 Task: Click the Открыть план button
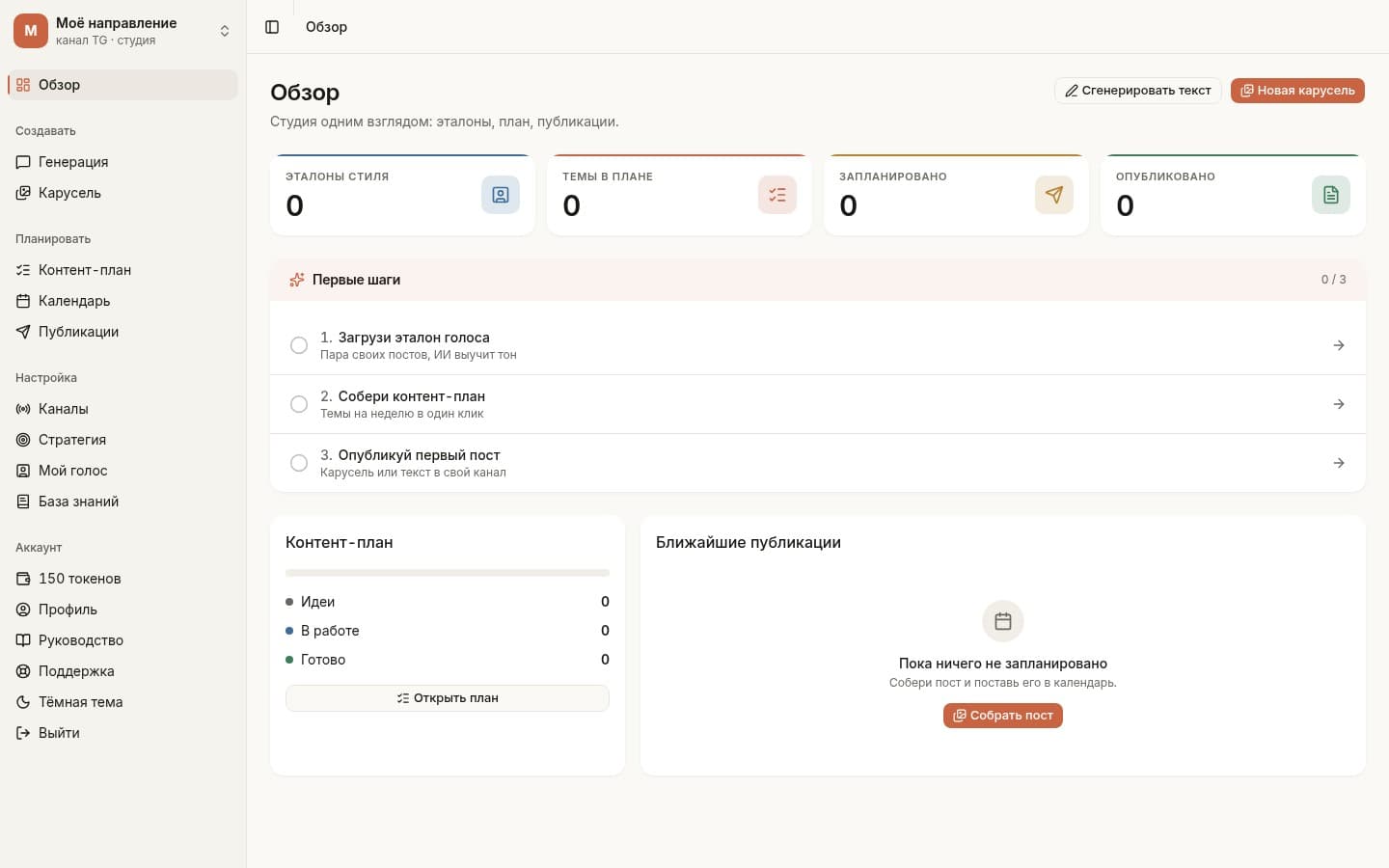[x=448, y=698]
